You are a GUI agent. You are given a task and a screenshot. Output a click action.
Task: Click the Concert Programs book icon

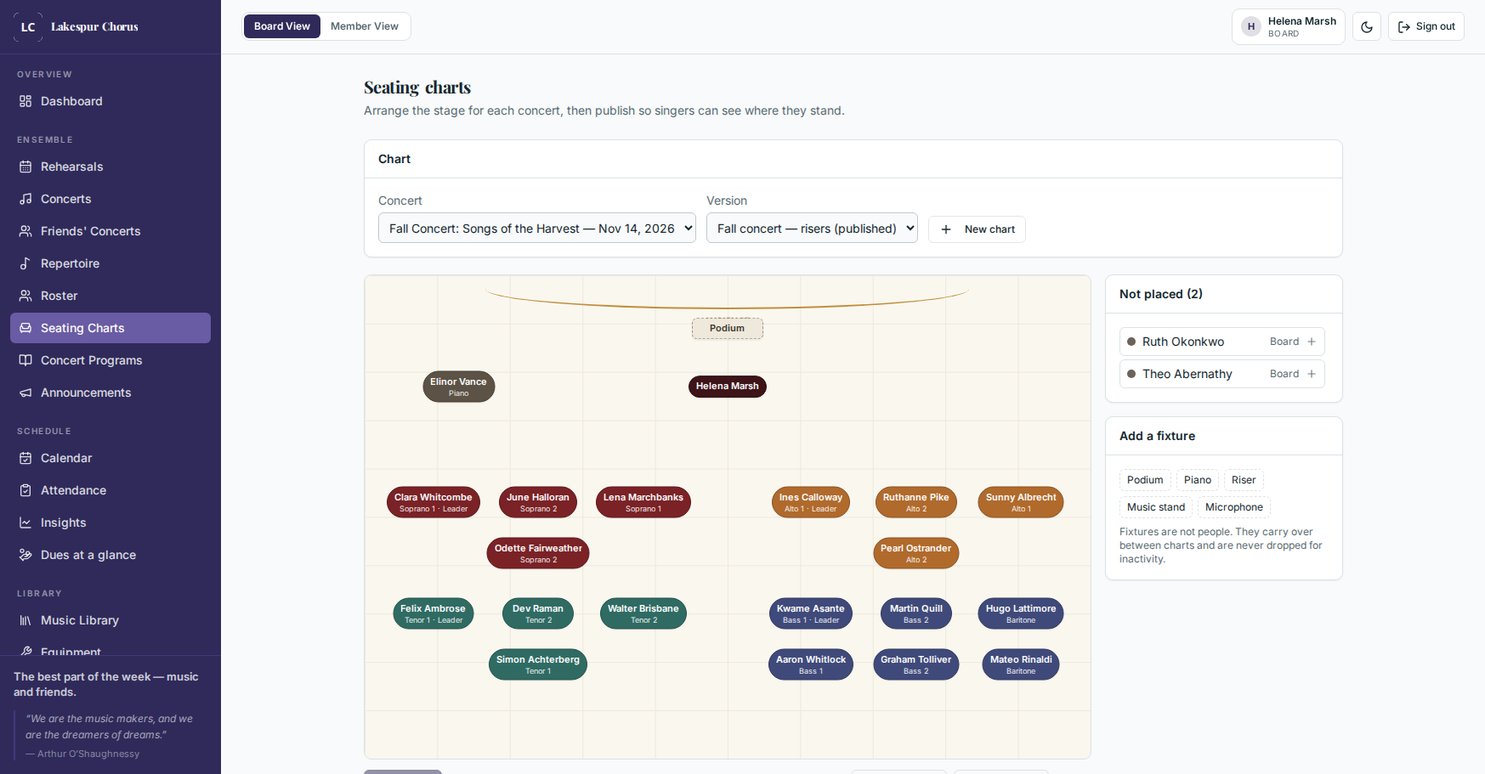tap(26, 360)
